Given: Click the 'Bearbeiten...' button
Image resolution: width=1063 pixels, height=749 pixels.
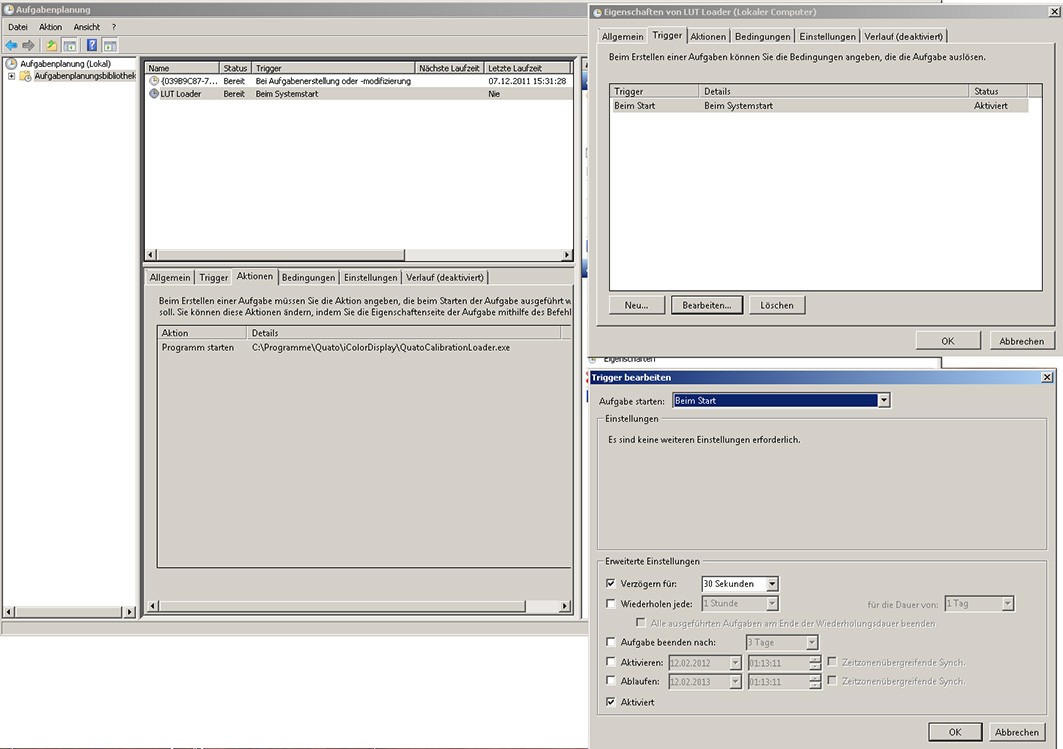Looking at the screenshot, I should [707, 305].
